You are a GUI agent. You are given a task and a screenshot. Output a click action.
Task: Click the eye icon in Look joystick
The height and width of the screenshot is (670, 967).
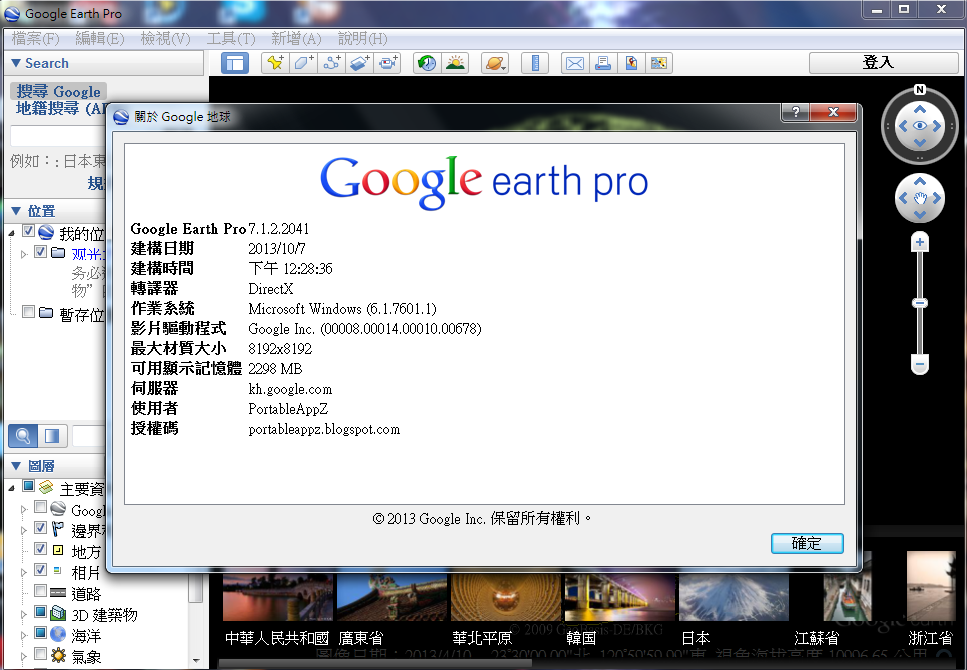coord(920,126)
